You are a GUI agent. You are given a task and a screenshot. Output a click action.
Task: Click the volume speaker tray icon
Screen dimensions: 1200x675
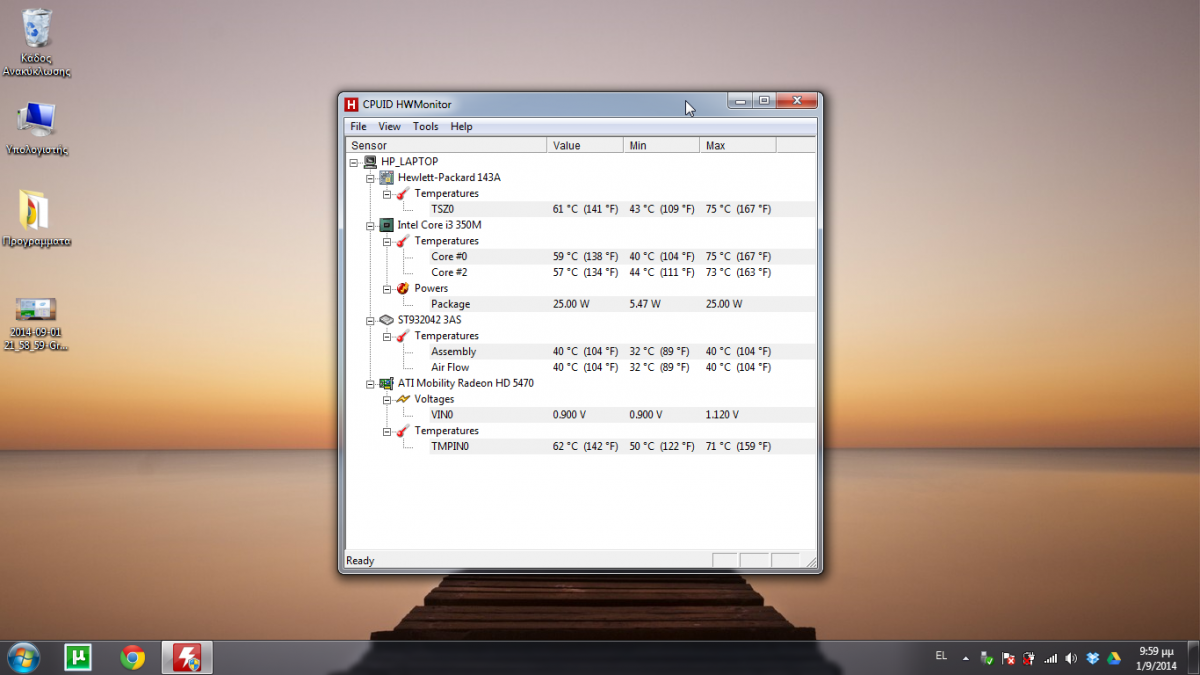point(1071,658)
